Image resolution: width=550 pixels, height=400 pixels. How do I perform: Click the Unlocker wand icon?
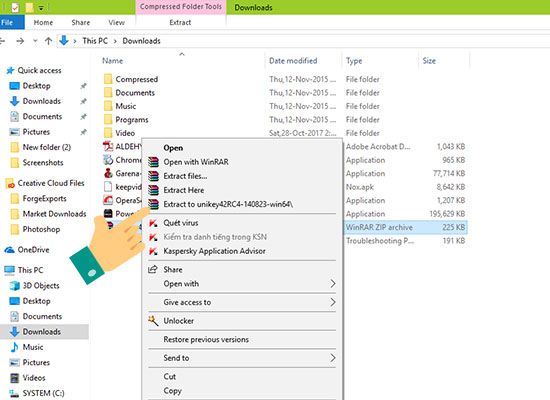153,321
